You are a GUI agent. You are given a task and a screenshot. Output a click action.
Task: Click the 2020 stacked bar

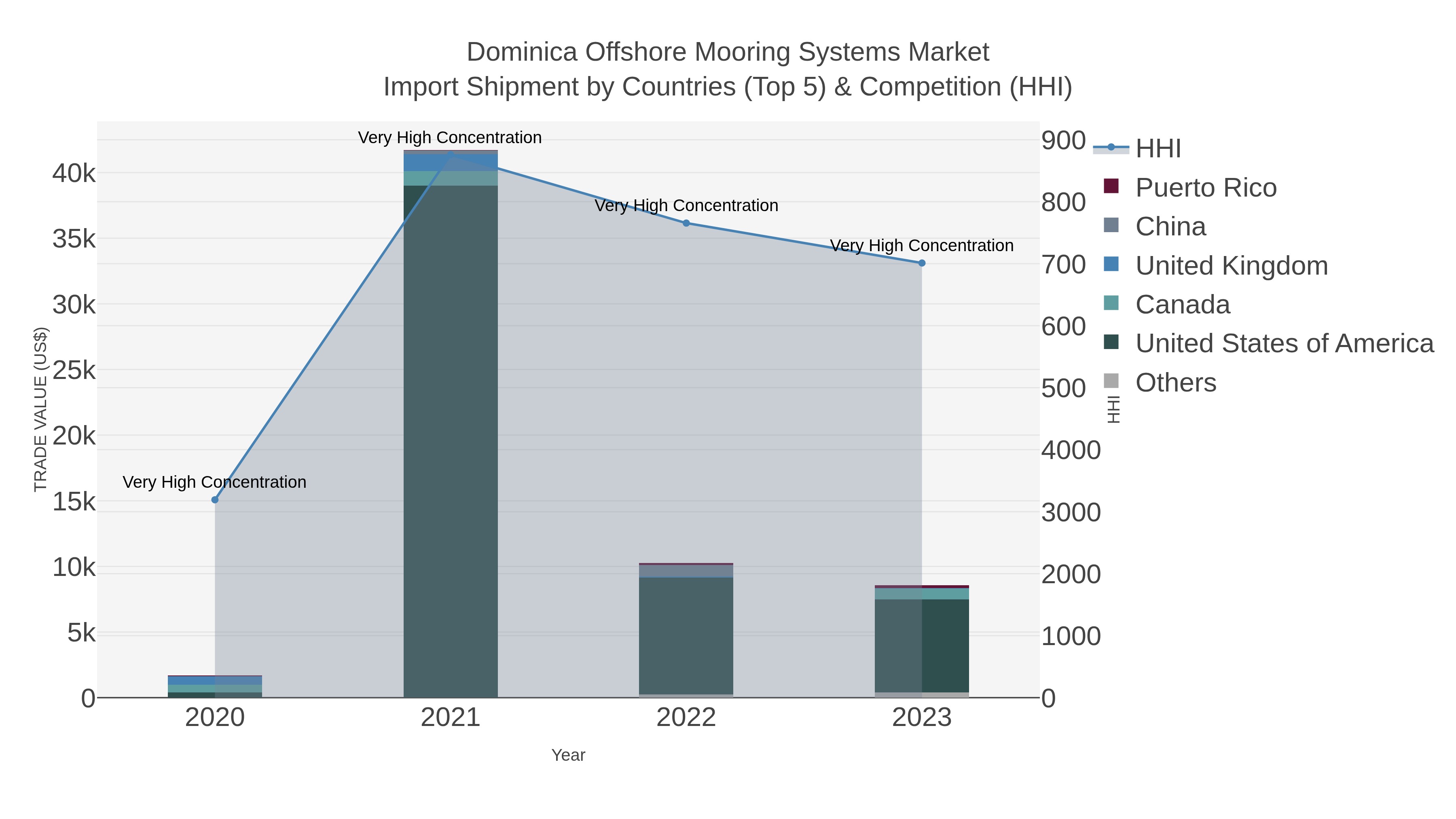215,686
